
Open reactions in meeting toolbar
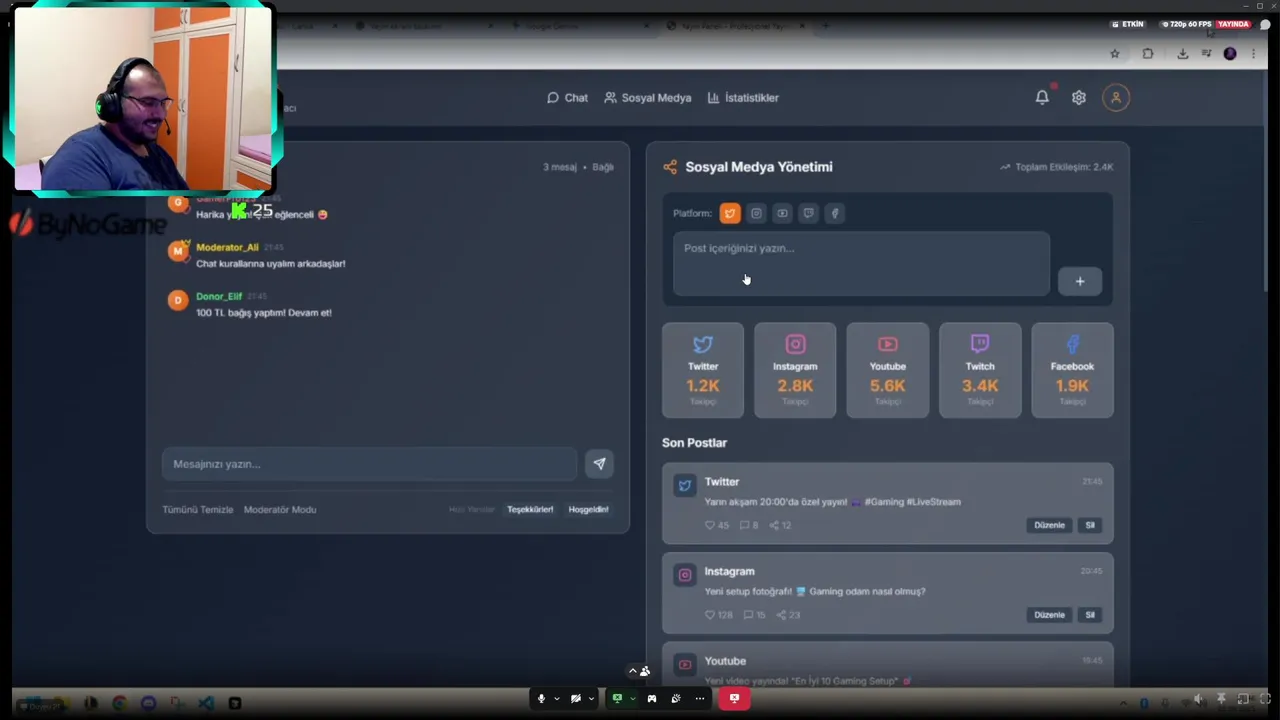click(x=676, y=698)
